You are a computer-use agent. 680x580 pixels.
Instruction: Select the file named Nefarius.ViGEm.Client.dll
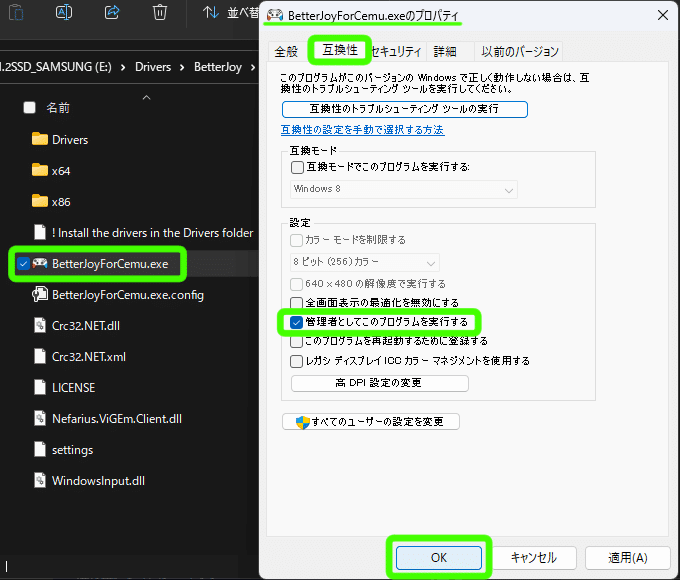click(117, 419)
